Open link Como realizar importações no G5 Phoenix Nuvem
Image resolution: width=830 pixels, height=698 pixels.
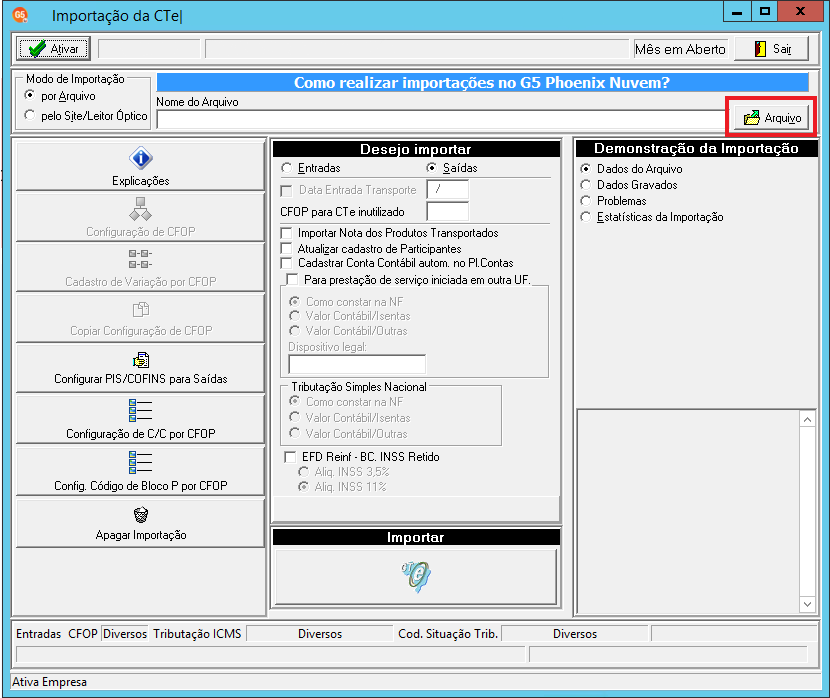(482, 83)
